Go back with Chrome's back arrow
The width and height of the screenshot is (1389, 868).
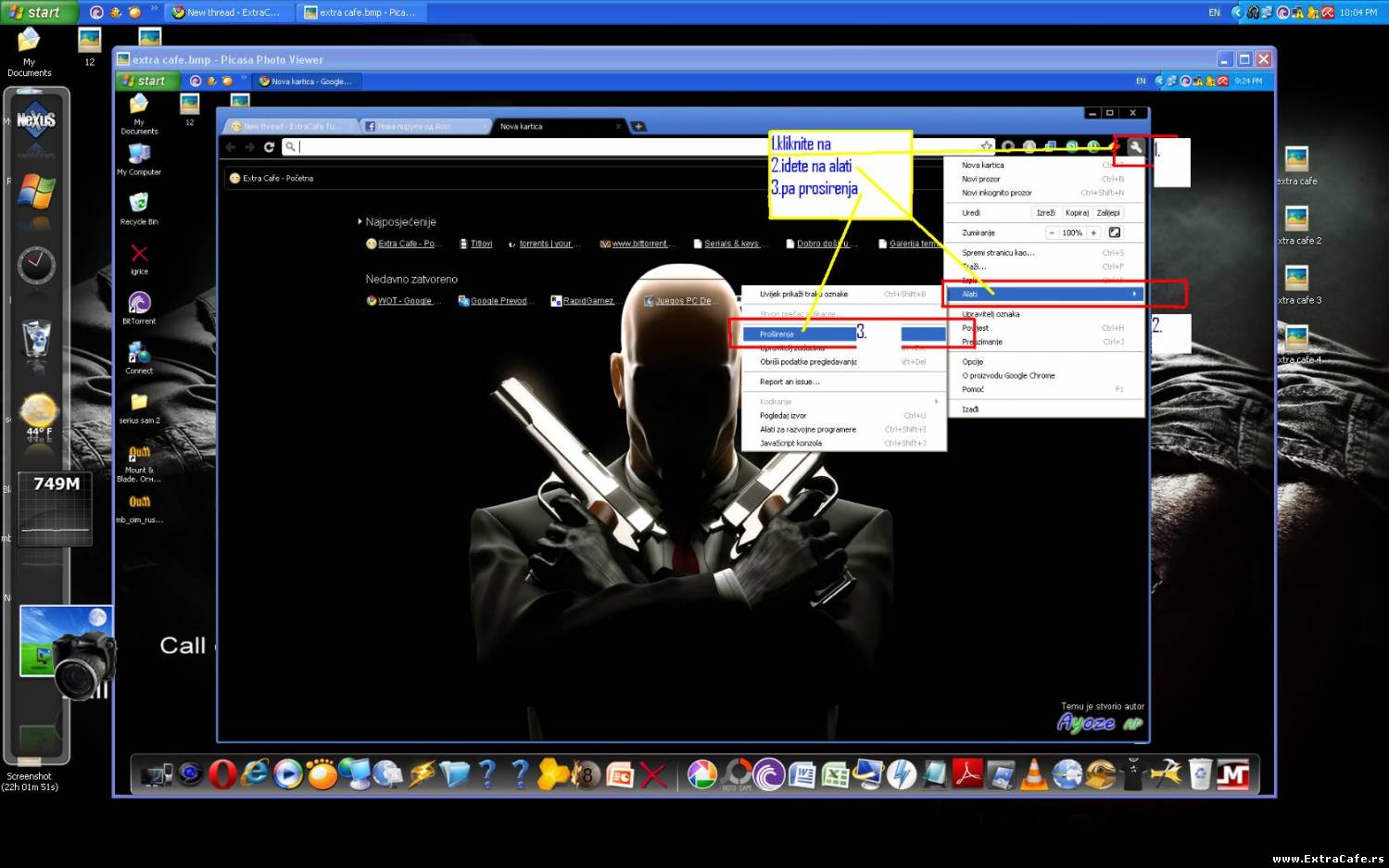(231, 146)
